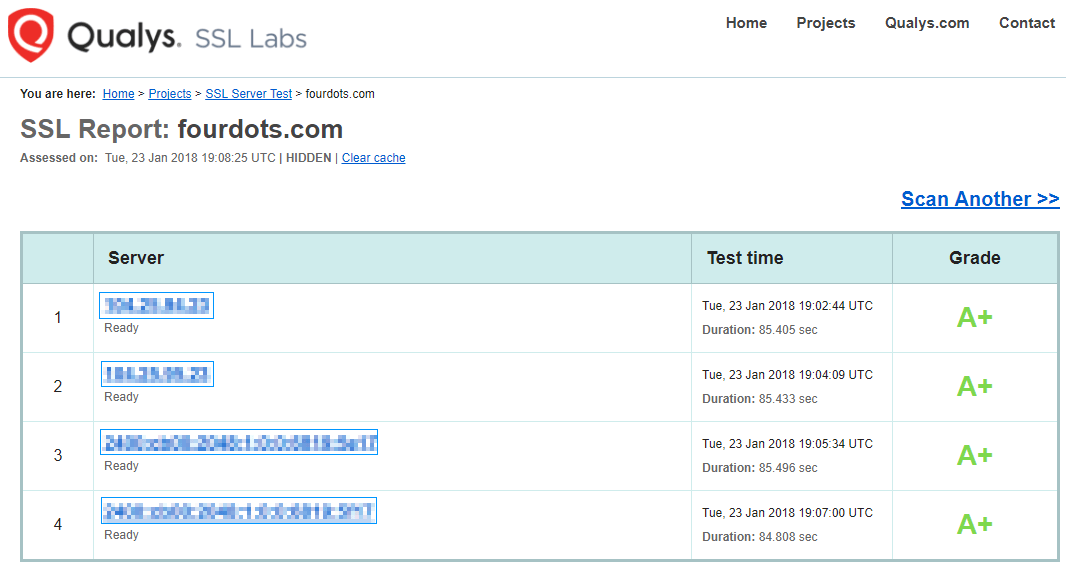Viewport: 1066px width, 567px height.
Task: Click the Clear cache link
Action: 373,158
